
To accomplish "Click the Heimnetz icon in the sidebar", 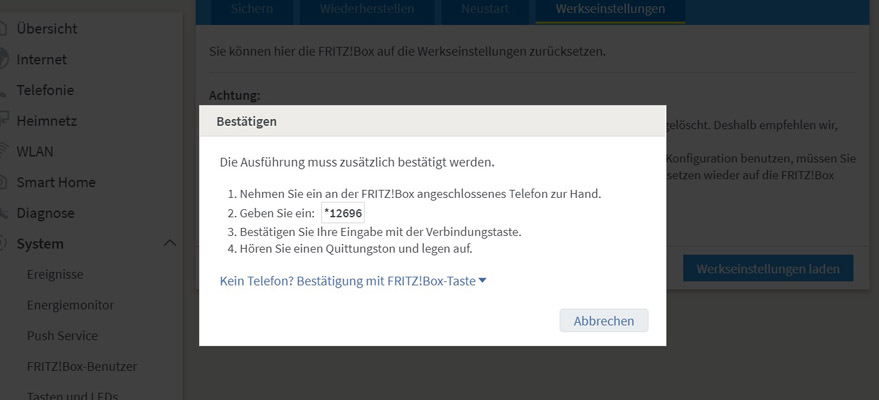I will tap(3, 121).
